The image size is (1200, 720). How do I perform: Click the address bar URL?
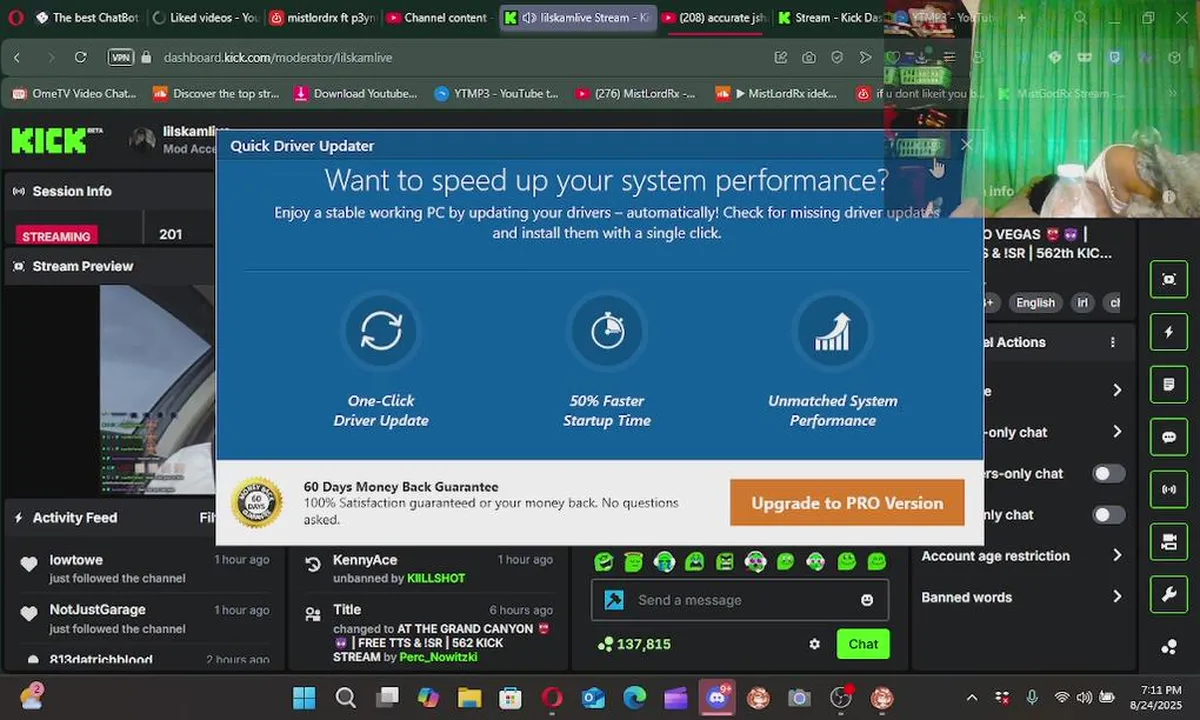tap(278, 58)
